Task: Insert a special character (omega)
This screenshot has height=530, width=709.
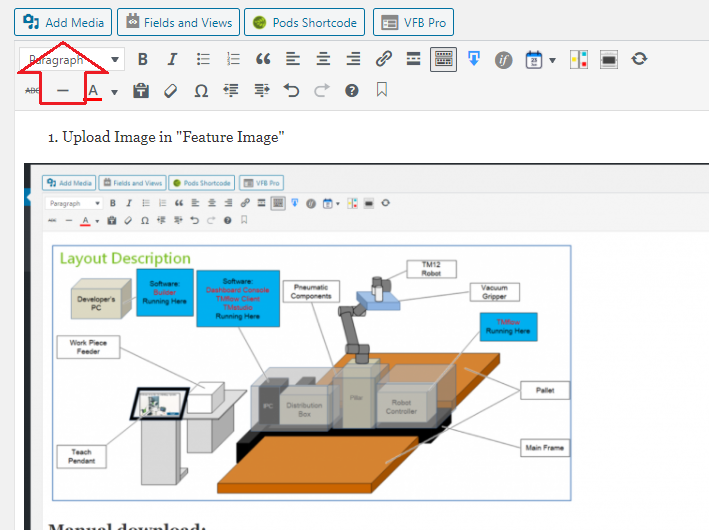Action: coord(201,91)
